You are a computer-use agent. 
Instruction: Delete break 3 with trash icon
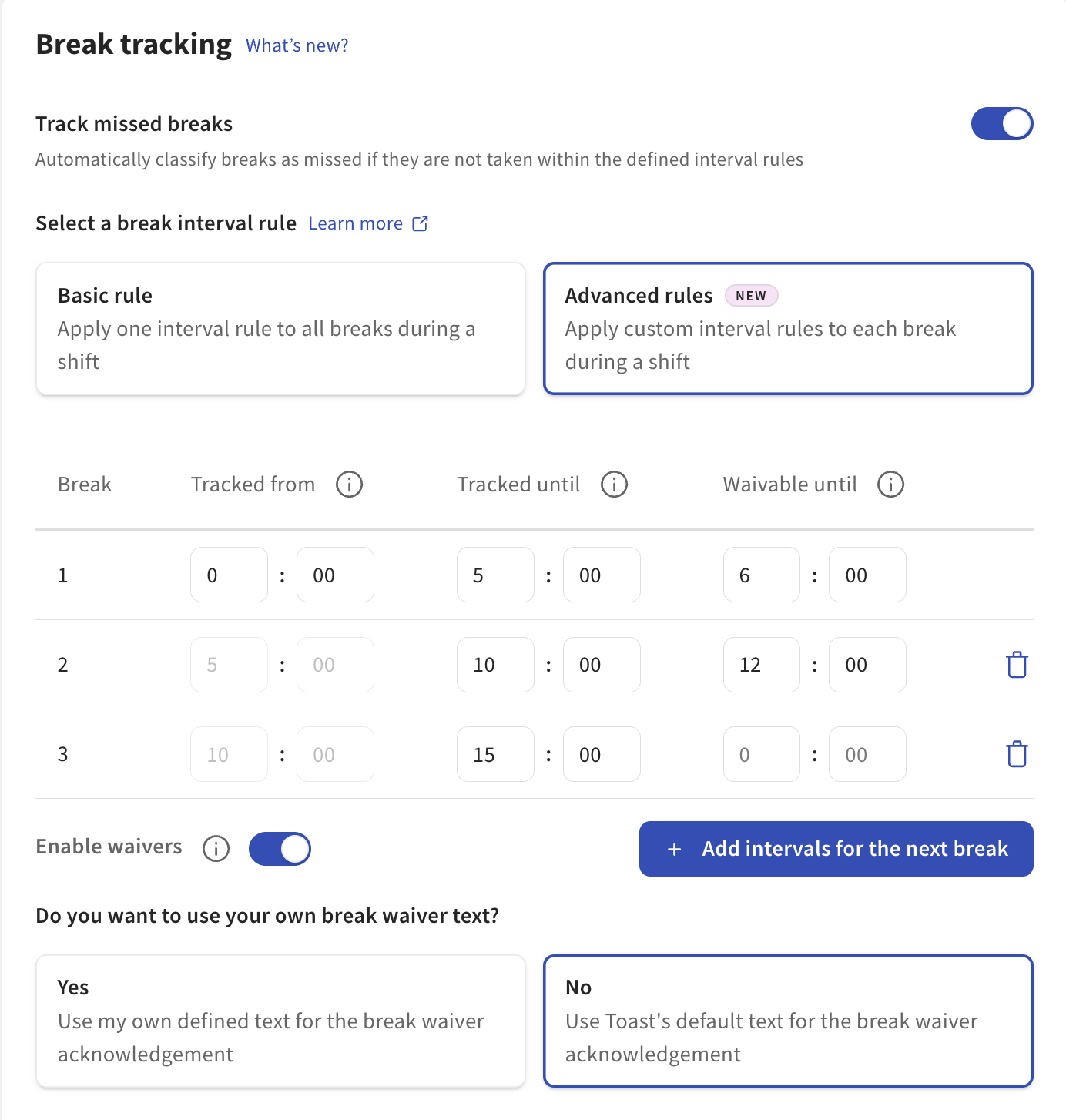1017,754
